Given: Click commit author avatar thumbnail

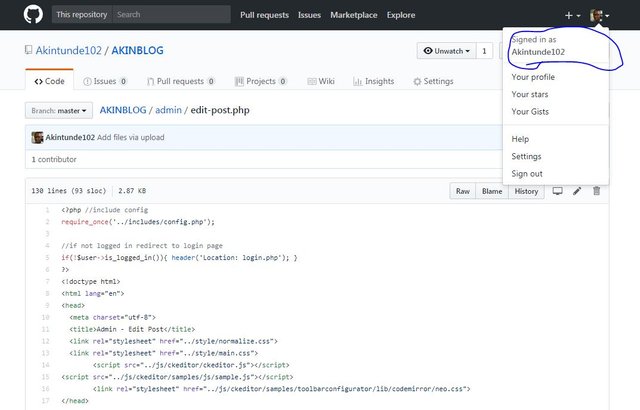Looking at the screenshot, I should (x=37, y=137).
